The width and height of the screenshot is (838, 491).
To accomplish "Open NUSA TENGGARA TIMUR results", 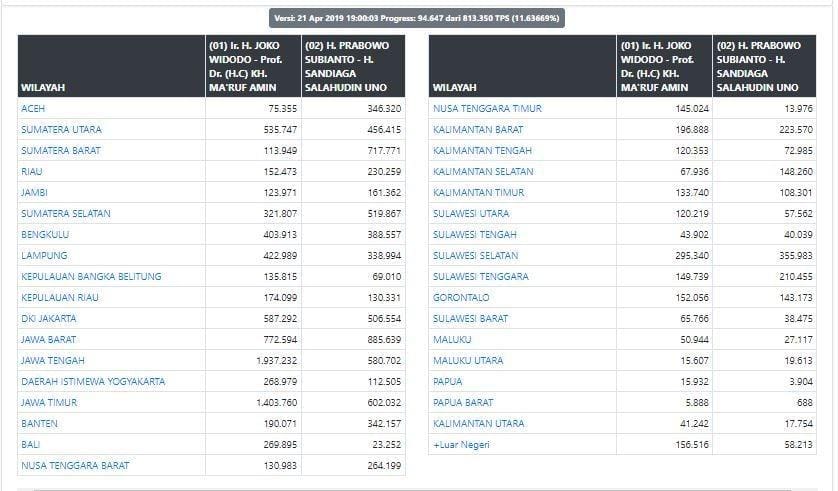I will (x=487, y=108).
